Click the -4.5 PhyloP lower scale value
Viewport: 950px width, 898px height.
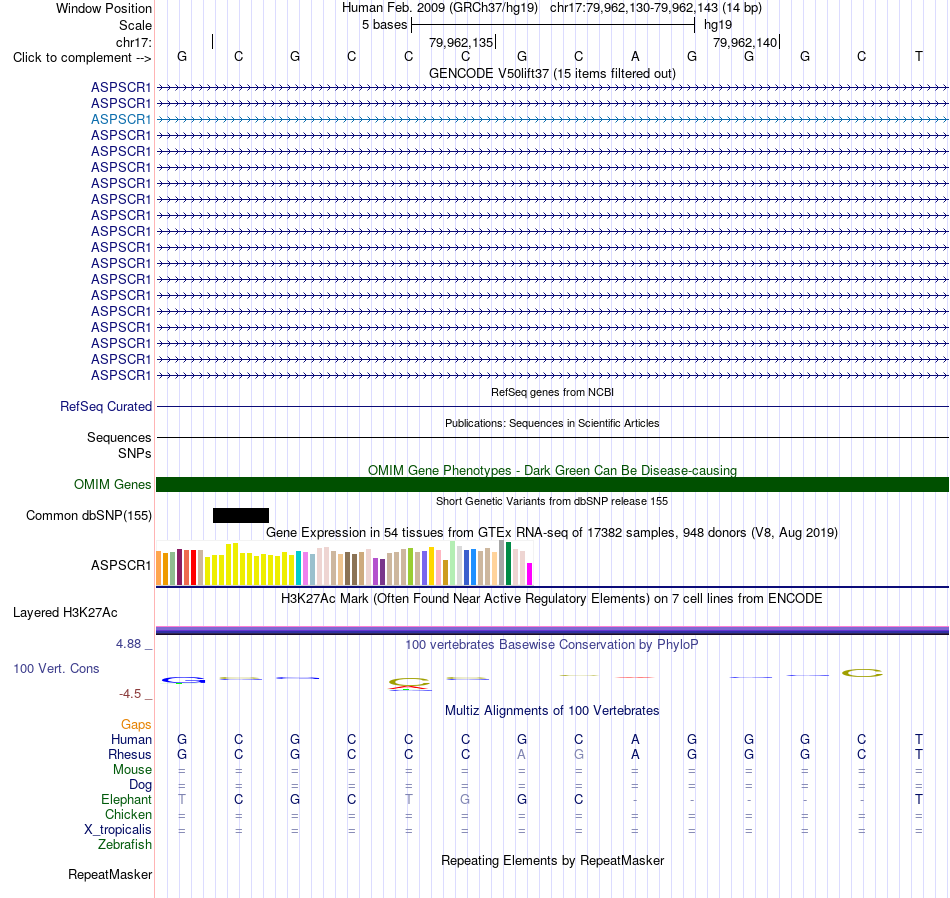coord(130,694)
